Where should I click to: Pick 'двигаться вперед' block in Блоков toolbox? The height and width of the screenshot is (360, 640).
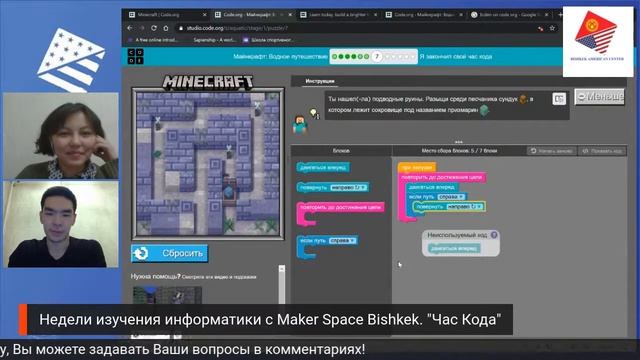click(323, 167)
